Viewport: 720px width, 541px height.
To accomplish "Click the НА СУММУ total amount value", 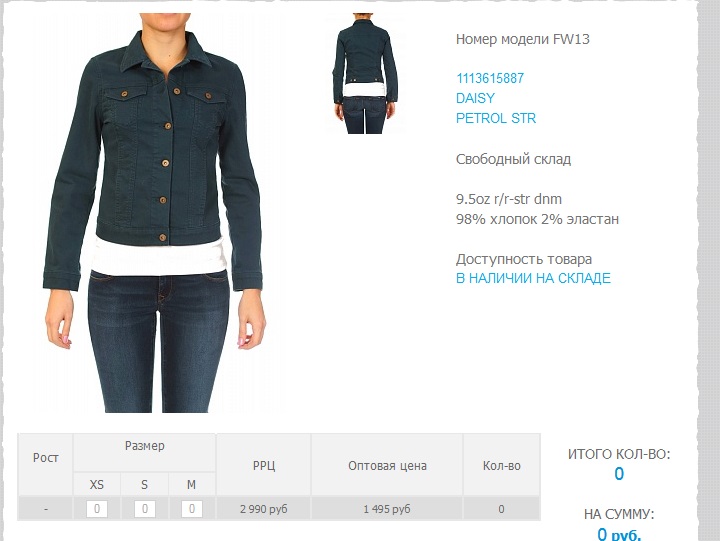I will (619, 534).
